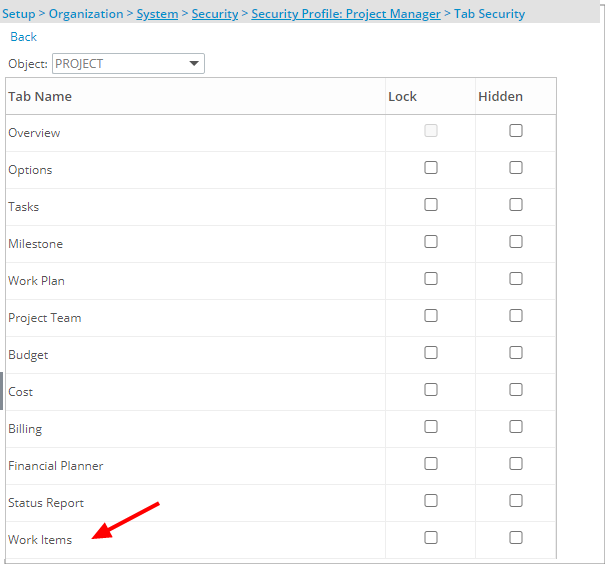Hide the Milestone tab
This screenshot has height=564, width=605.
516,242
